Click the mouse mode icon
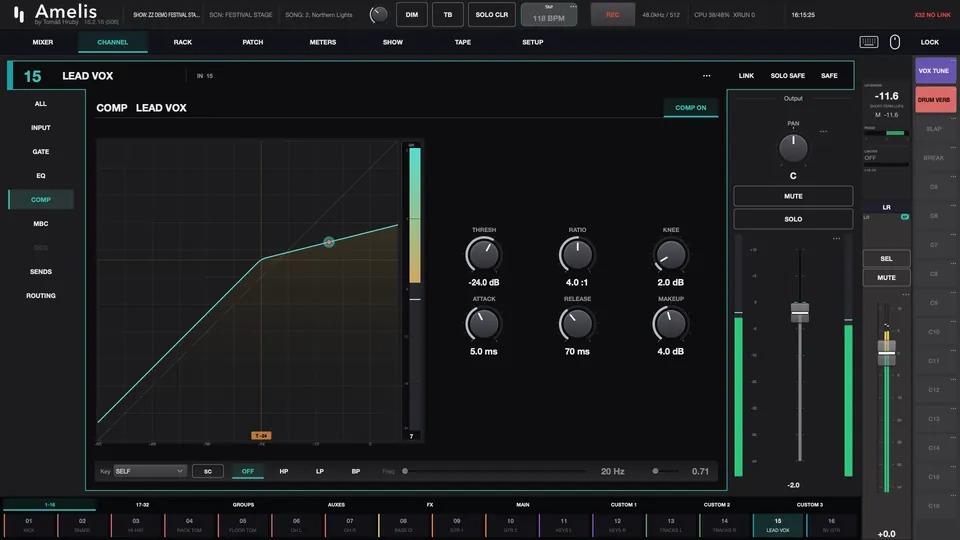The width and height of the screenshot is (960, 540). tap(894, 42)
